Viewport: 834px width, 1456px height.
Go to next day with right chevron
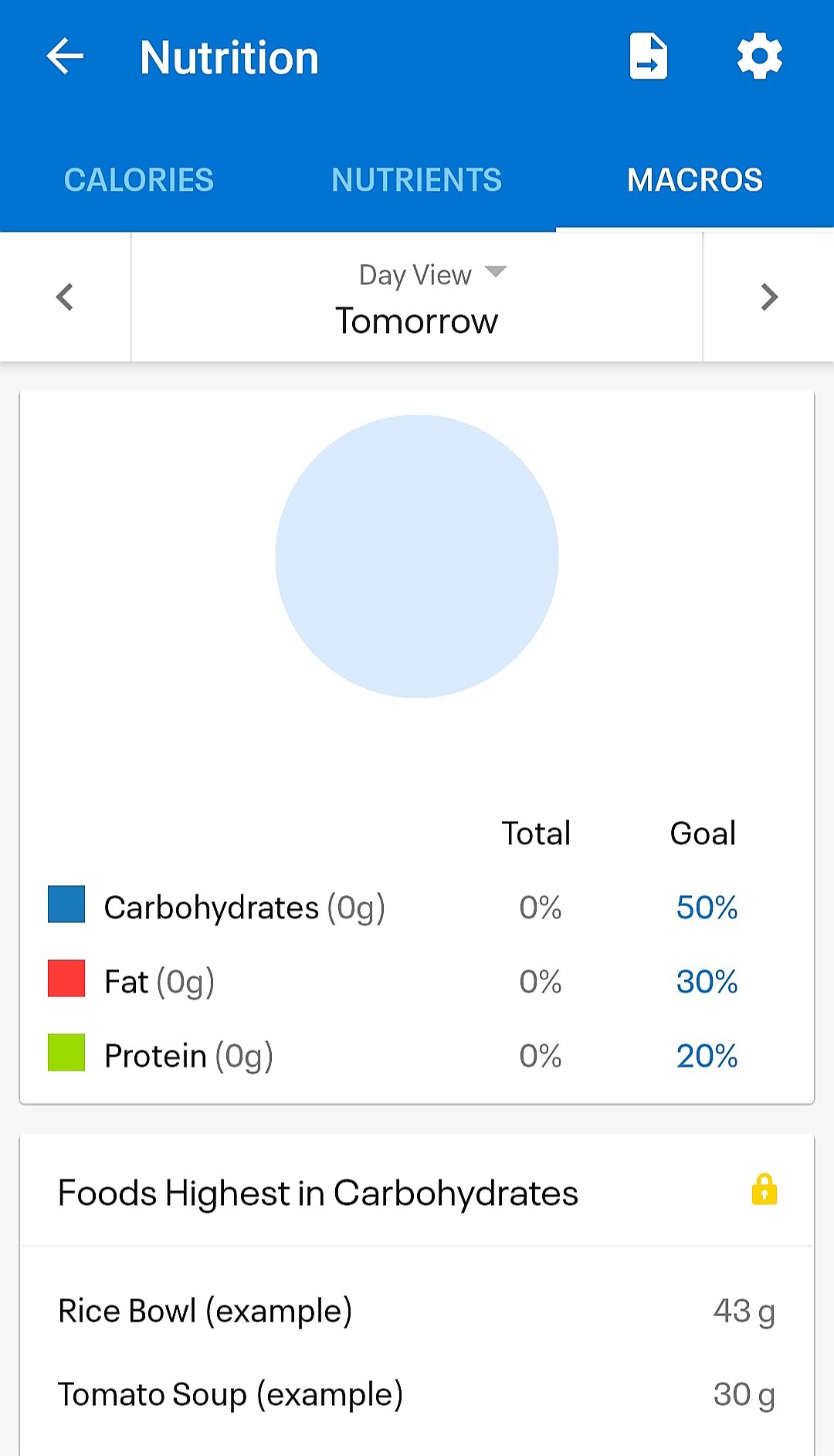pyautogui.click(x=768, y=297)
